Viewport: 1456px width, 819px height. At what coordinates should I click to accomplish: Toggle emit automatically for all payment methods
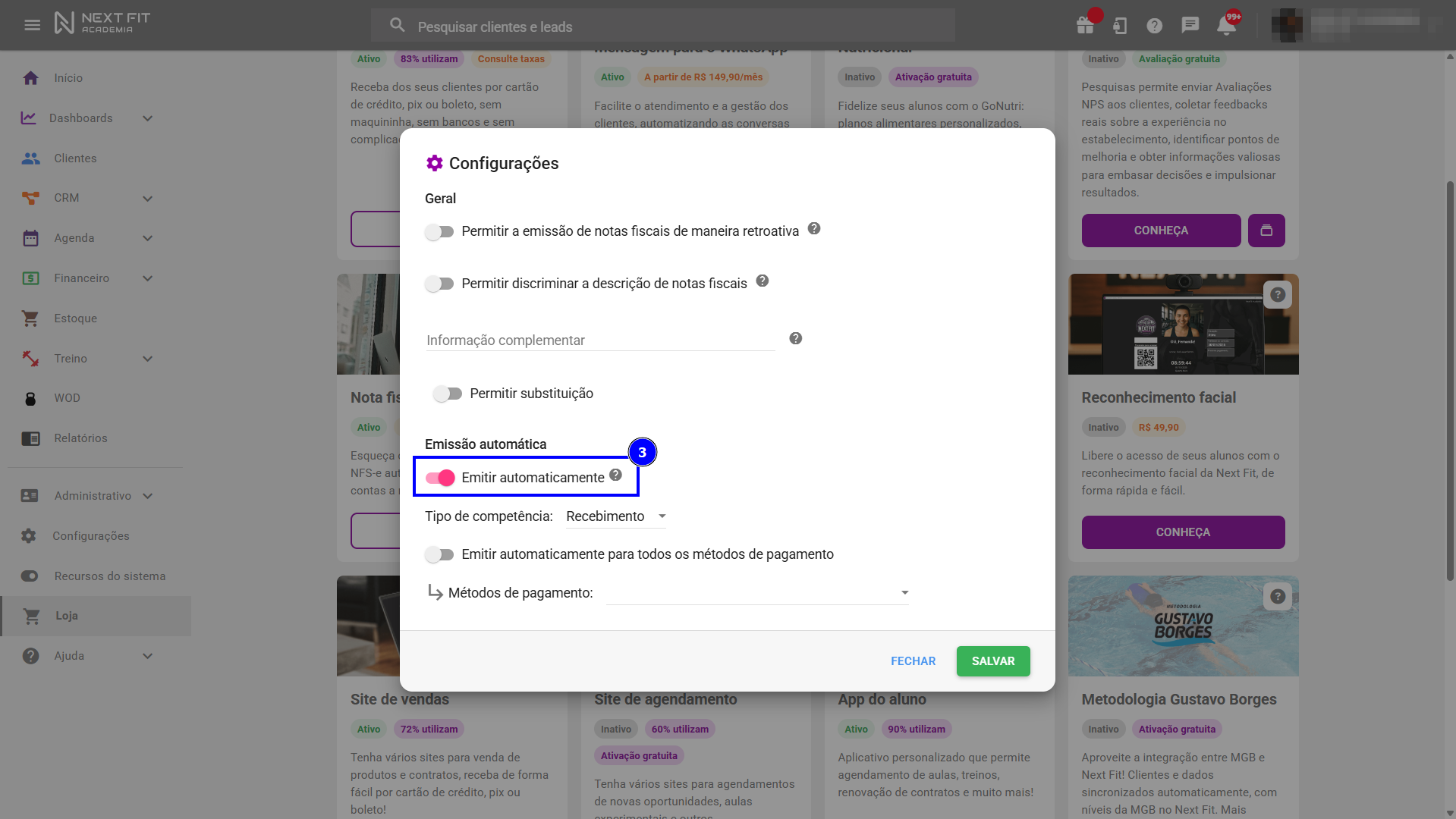439,554
